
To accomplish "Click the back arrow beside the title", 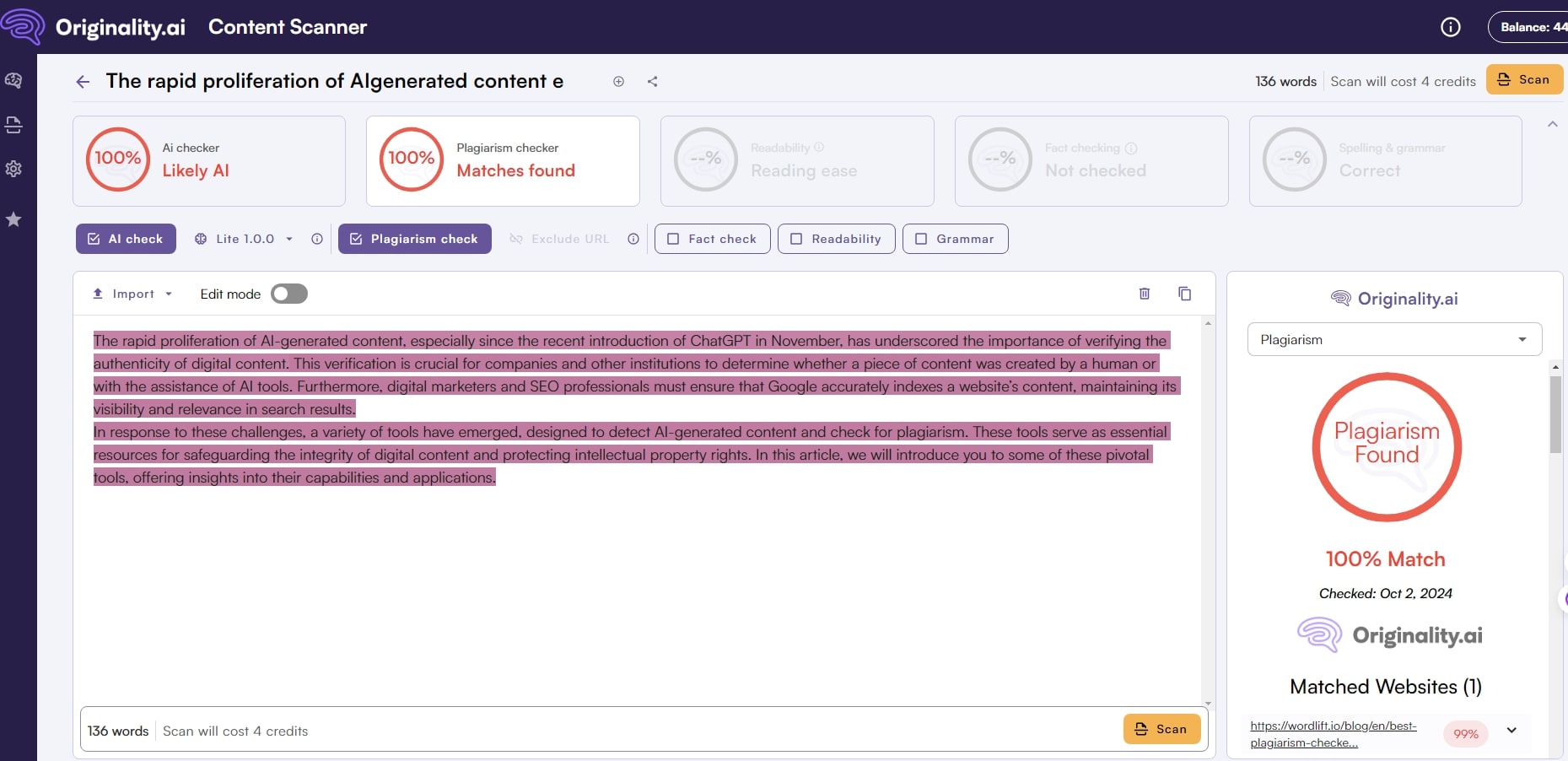I will pyautogui.click(x=83, y=82).
